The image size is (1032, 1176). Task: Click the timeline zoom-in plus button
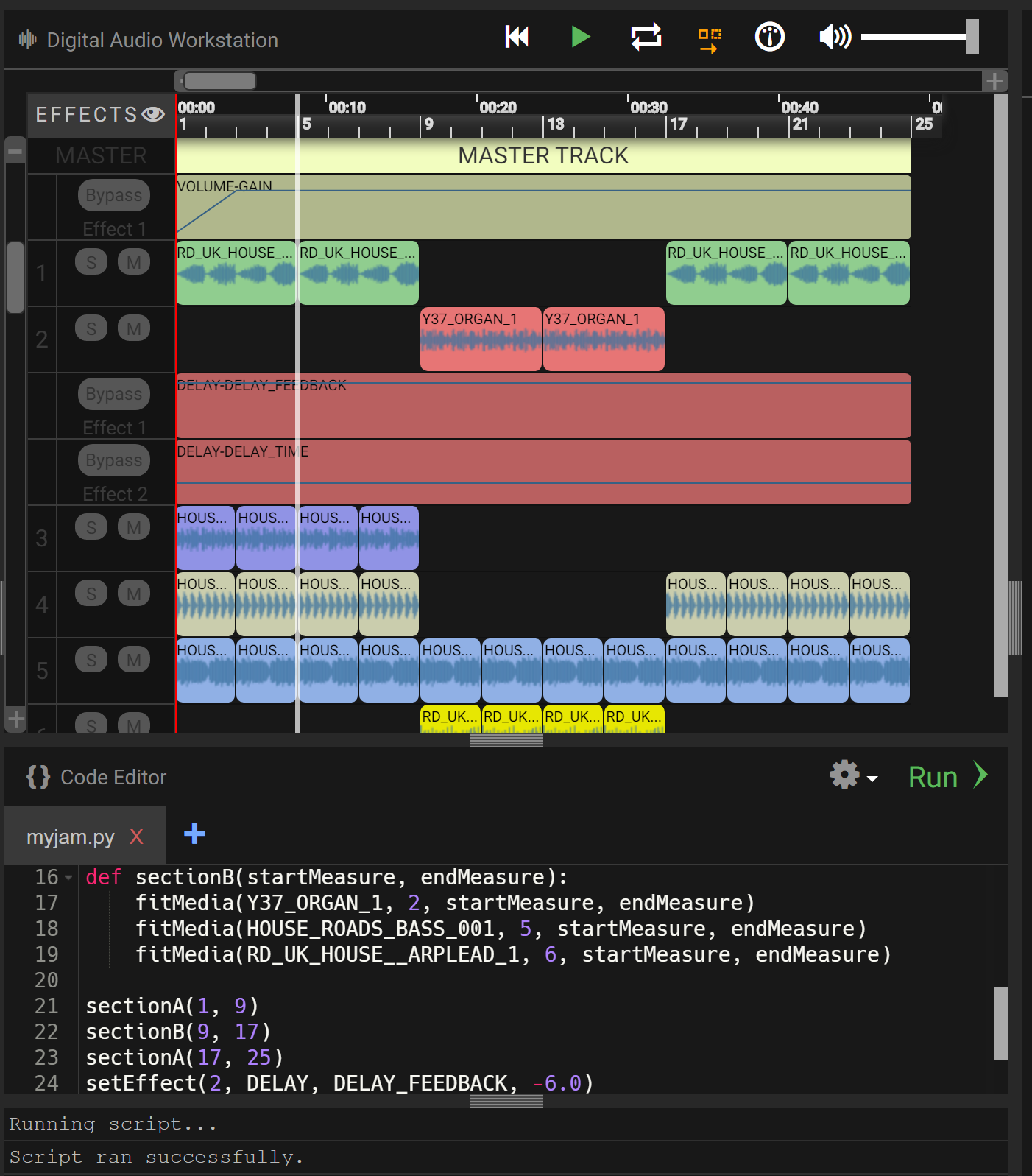994,81
